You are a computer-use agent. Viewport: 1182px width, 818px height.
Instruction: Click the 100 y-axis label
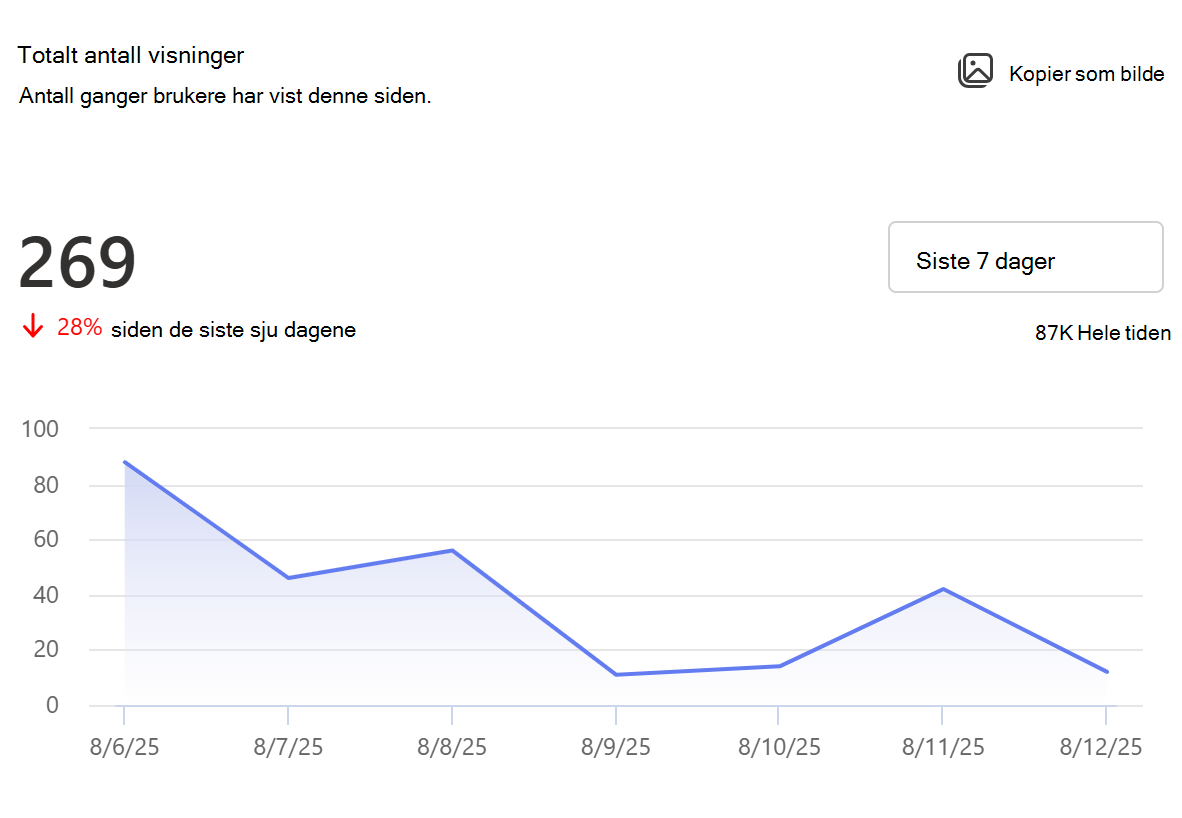(40, 429)
